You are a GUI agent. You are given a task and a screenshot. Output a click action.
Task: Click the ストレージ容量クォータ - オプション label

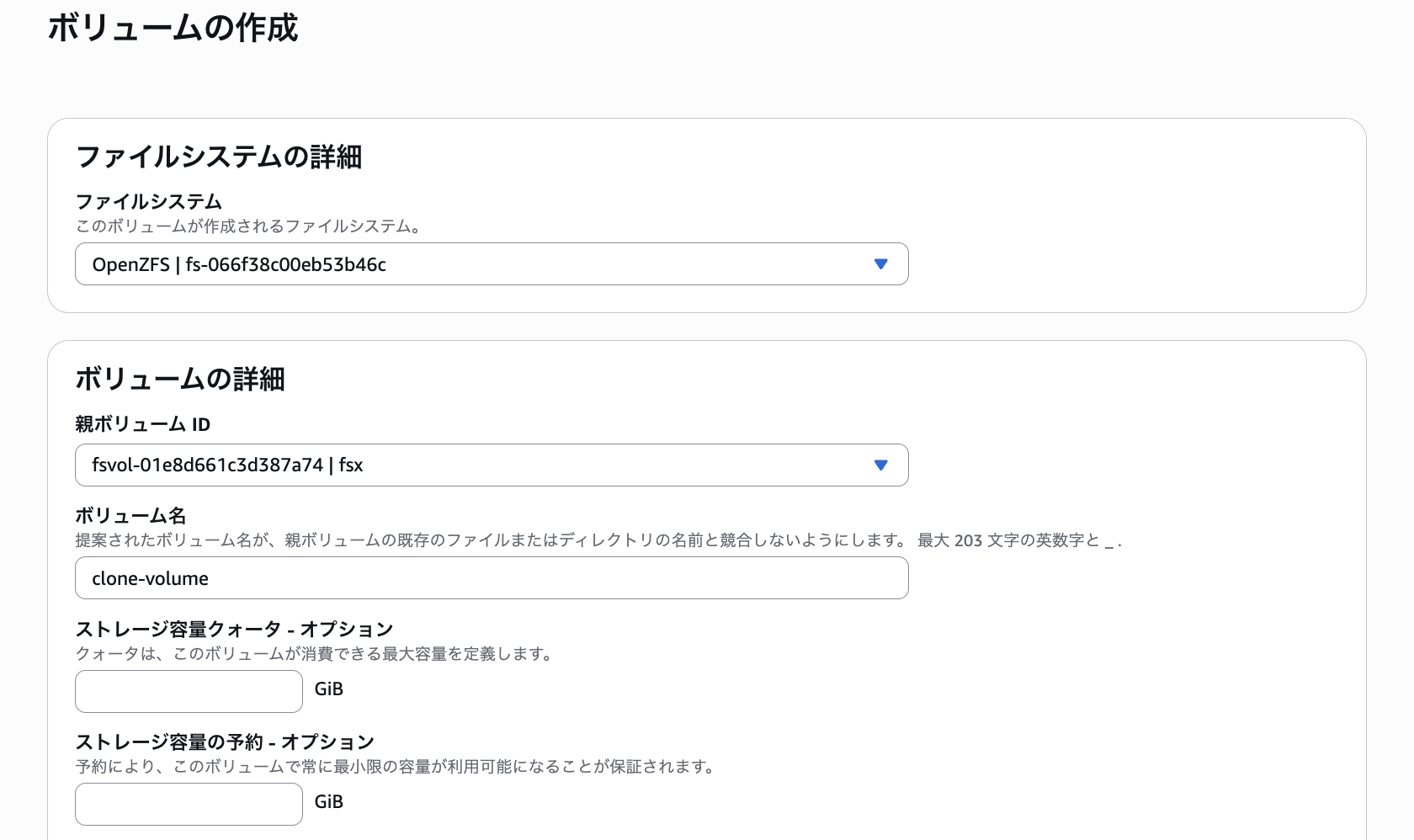(x=234, y=629)
